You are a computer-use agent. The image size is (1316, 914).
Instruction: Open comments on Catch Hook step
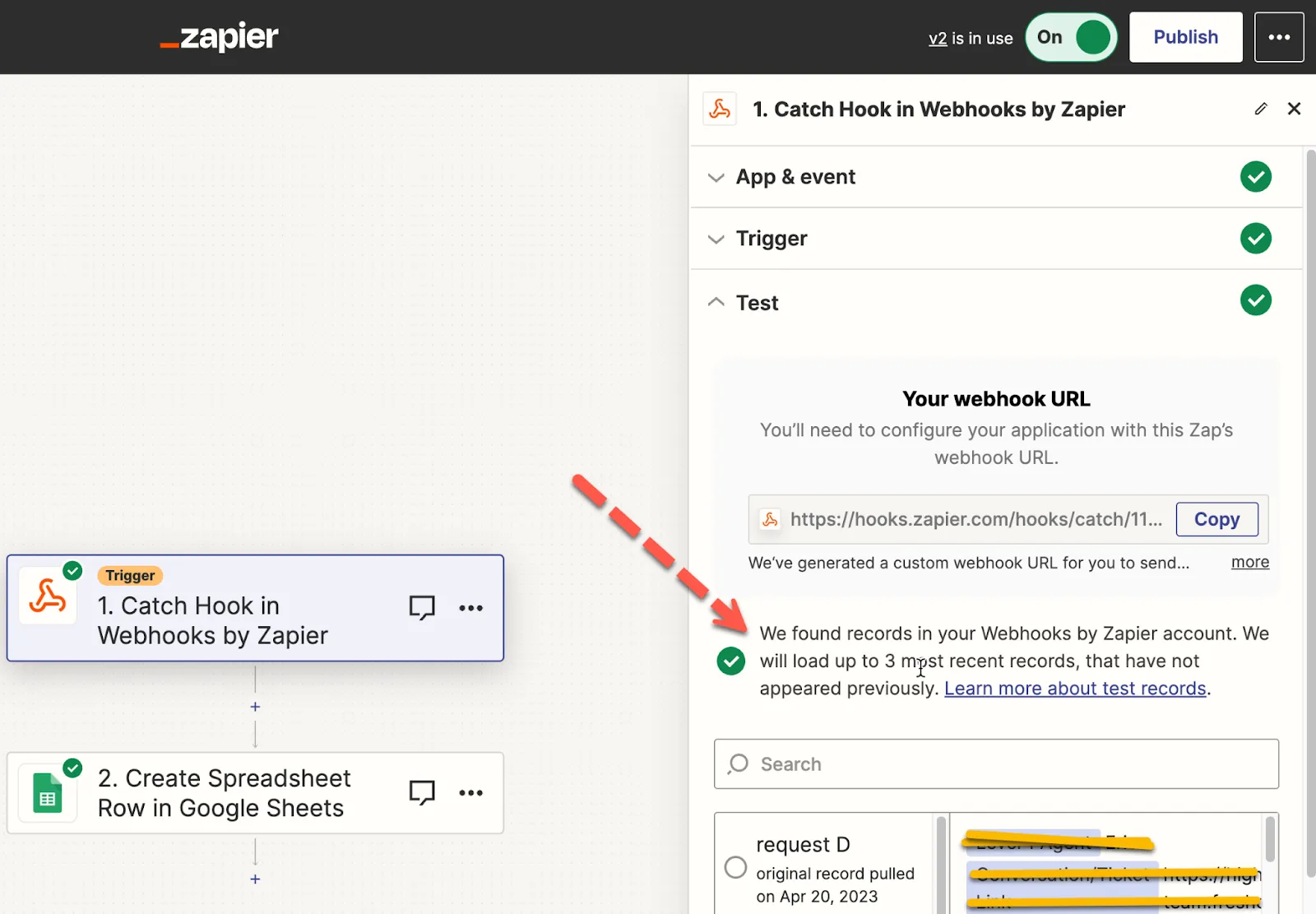pyautogui.click(x=422, y=608)
